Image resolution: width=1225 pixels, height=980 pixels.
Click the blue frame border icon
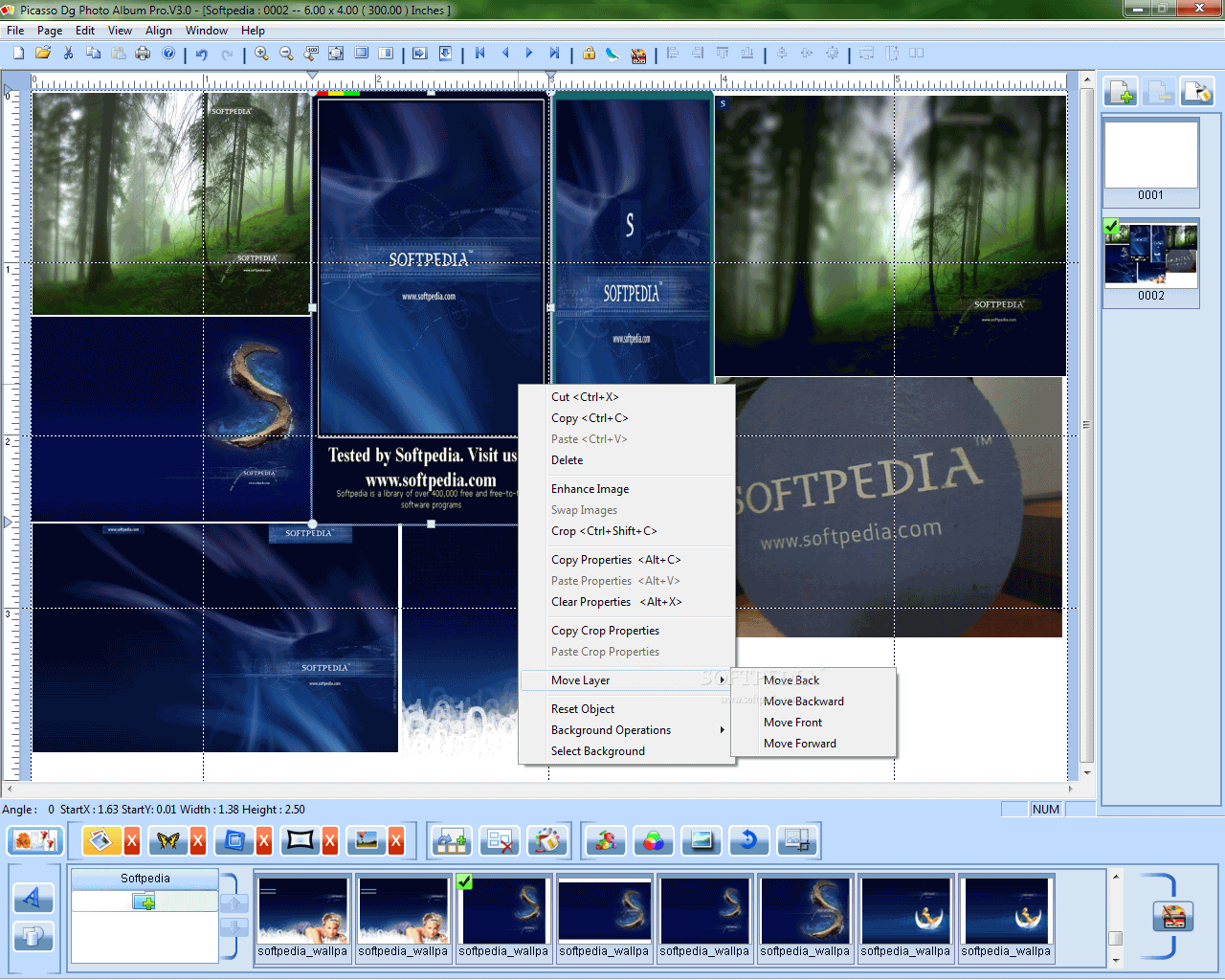point(234,841)
